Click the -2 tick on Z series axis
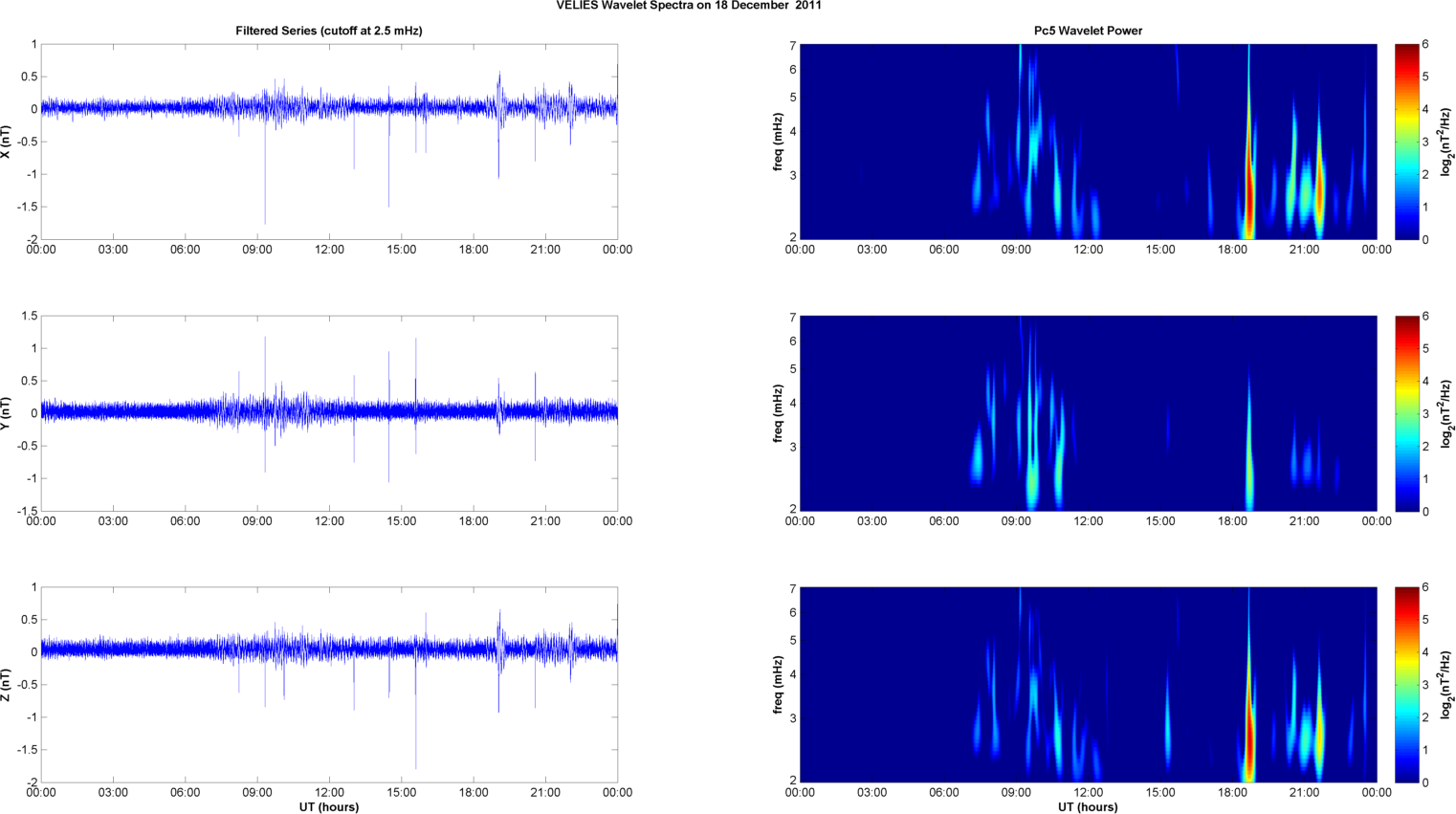The image size is (1456, 814). [x=33, y=782]
